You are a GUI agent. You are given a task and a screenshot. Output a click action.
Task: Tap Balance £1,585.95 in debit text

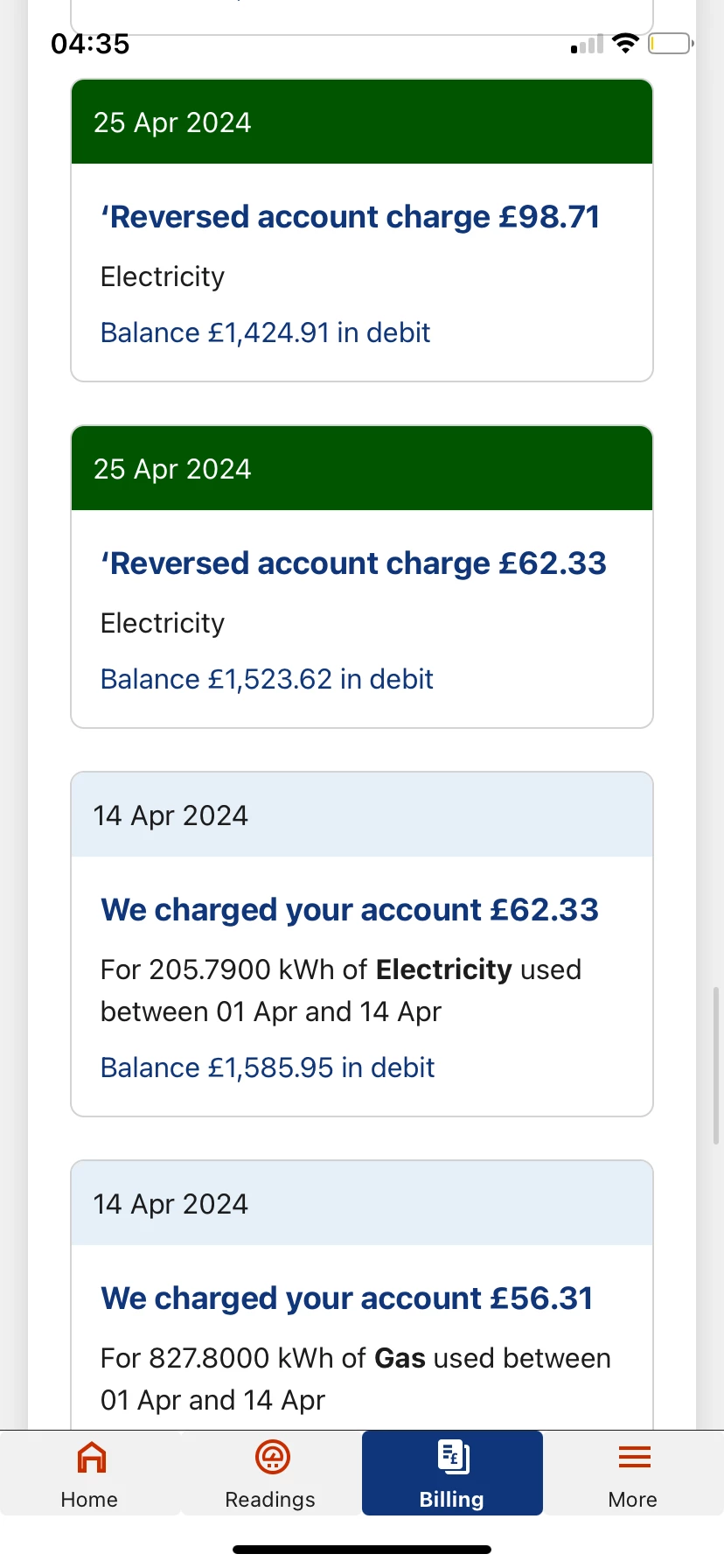click(x=268, y=1067)
